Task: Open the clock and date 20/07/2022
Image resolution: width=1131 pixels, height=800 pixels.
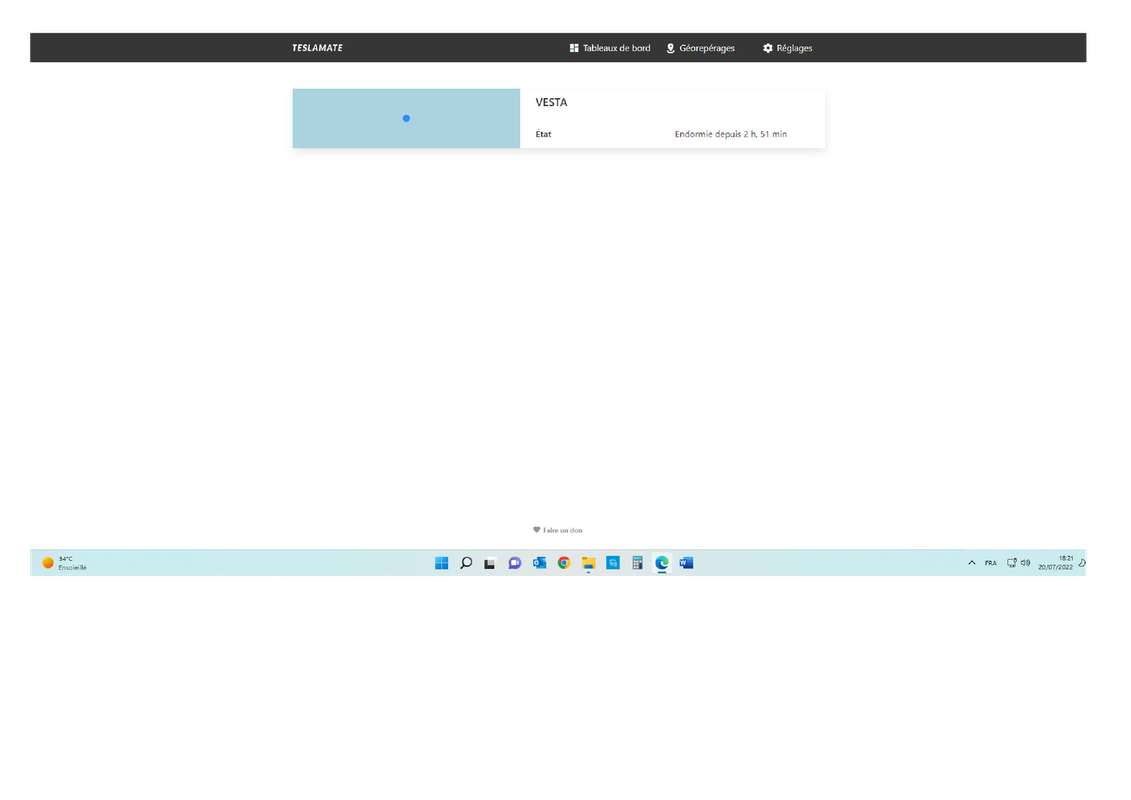Action: pos(1056,563)
